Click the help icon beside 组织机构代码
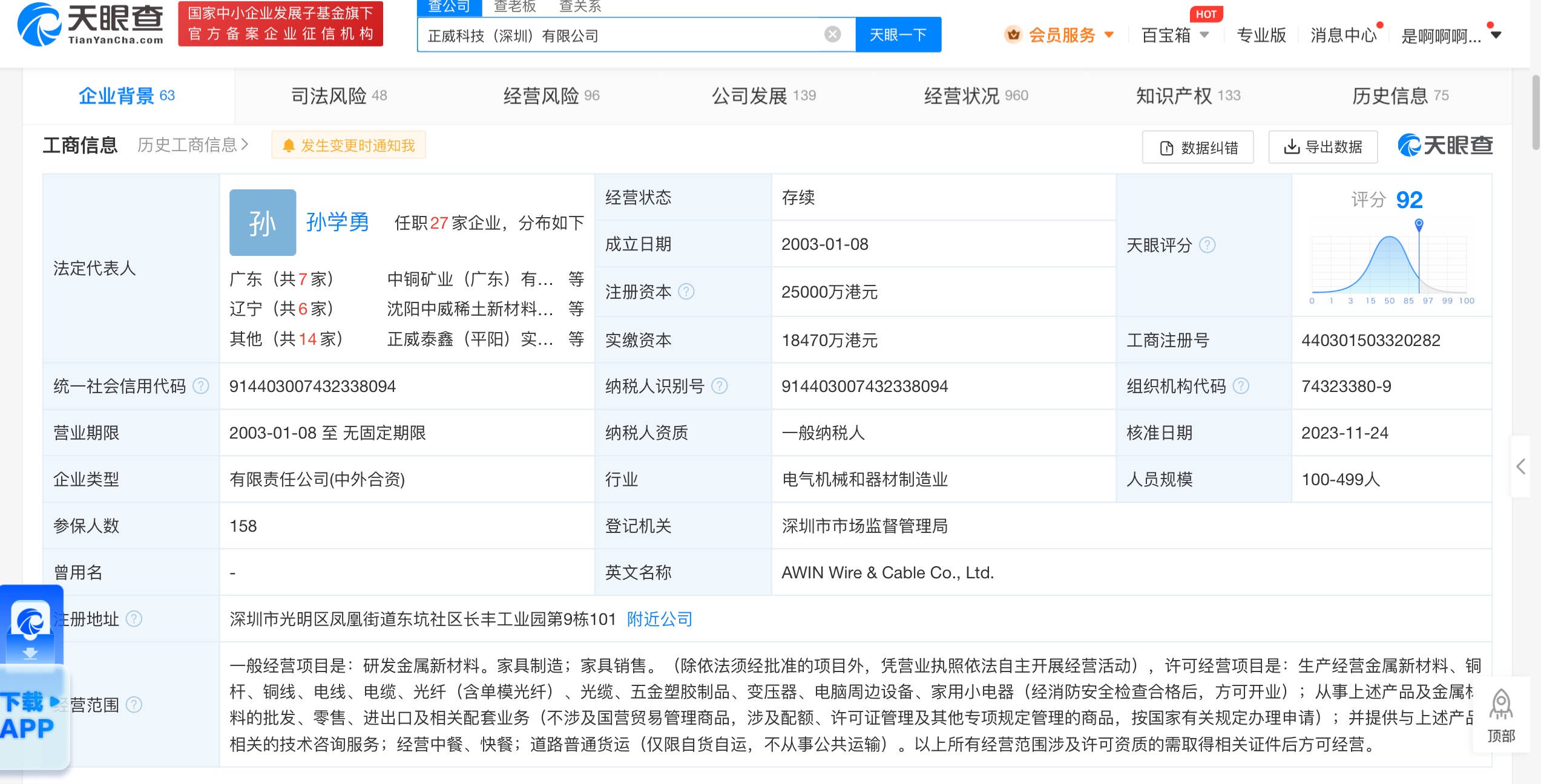Viewport: 1541px width, 784px height. coord(1241,386)
